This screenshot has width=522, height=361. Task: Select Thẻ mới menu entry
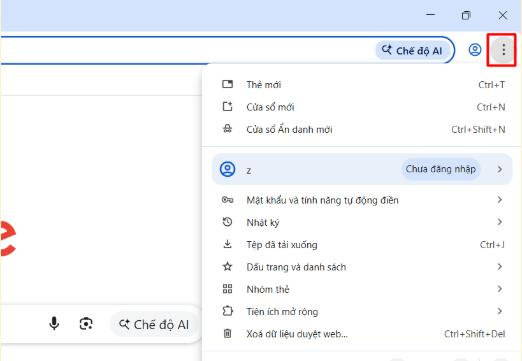(361, 85)
